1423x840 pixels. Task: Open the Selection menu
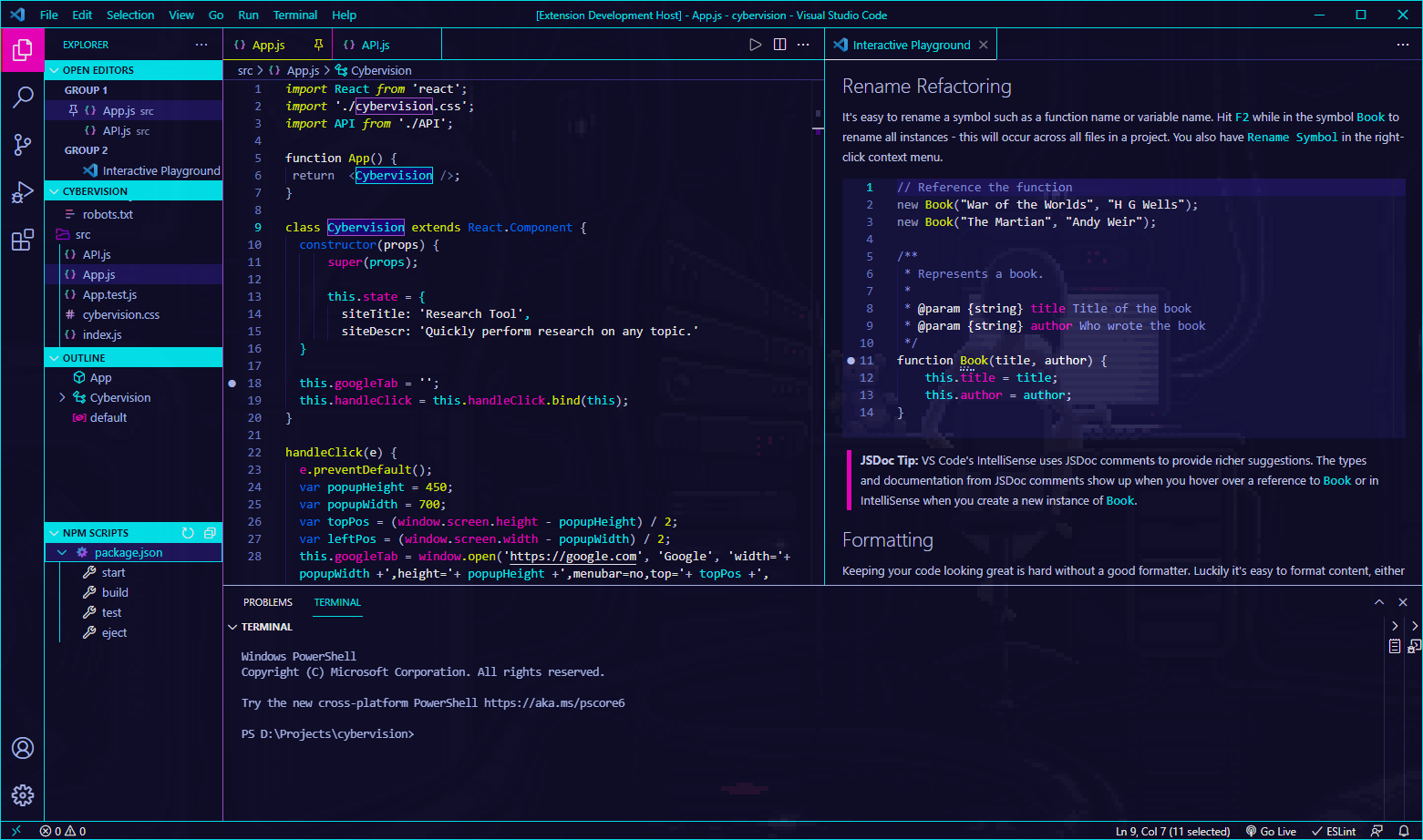pyautogui.click(x=130, y=15)
